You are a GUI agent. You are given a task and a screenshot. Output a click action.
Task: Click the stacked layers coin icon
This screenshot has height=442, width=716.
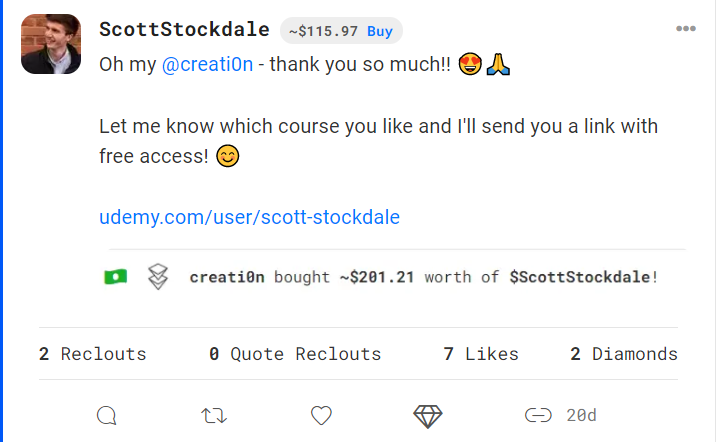(x=158, y=277)
